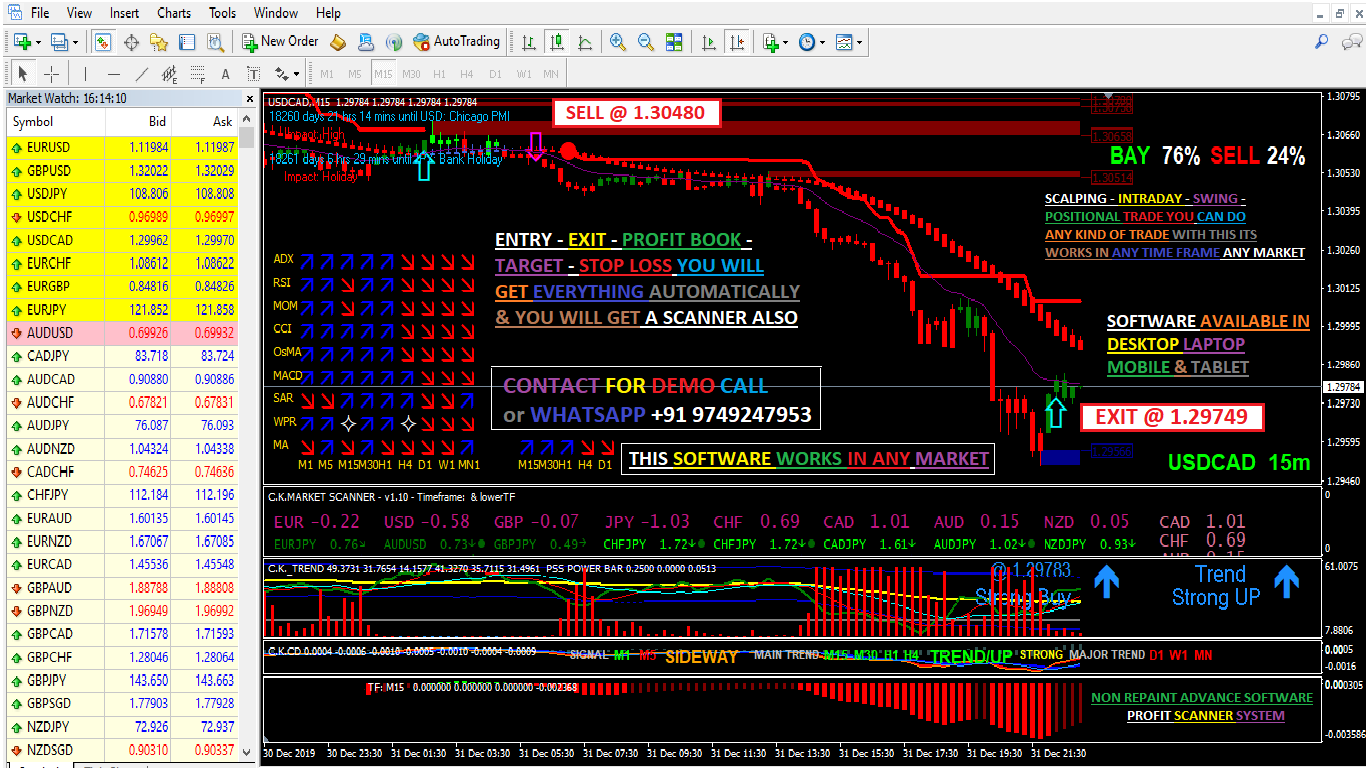Expand the Periods dropdown arrow
1366x768 pixels.
823,43
